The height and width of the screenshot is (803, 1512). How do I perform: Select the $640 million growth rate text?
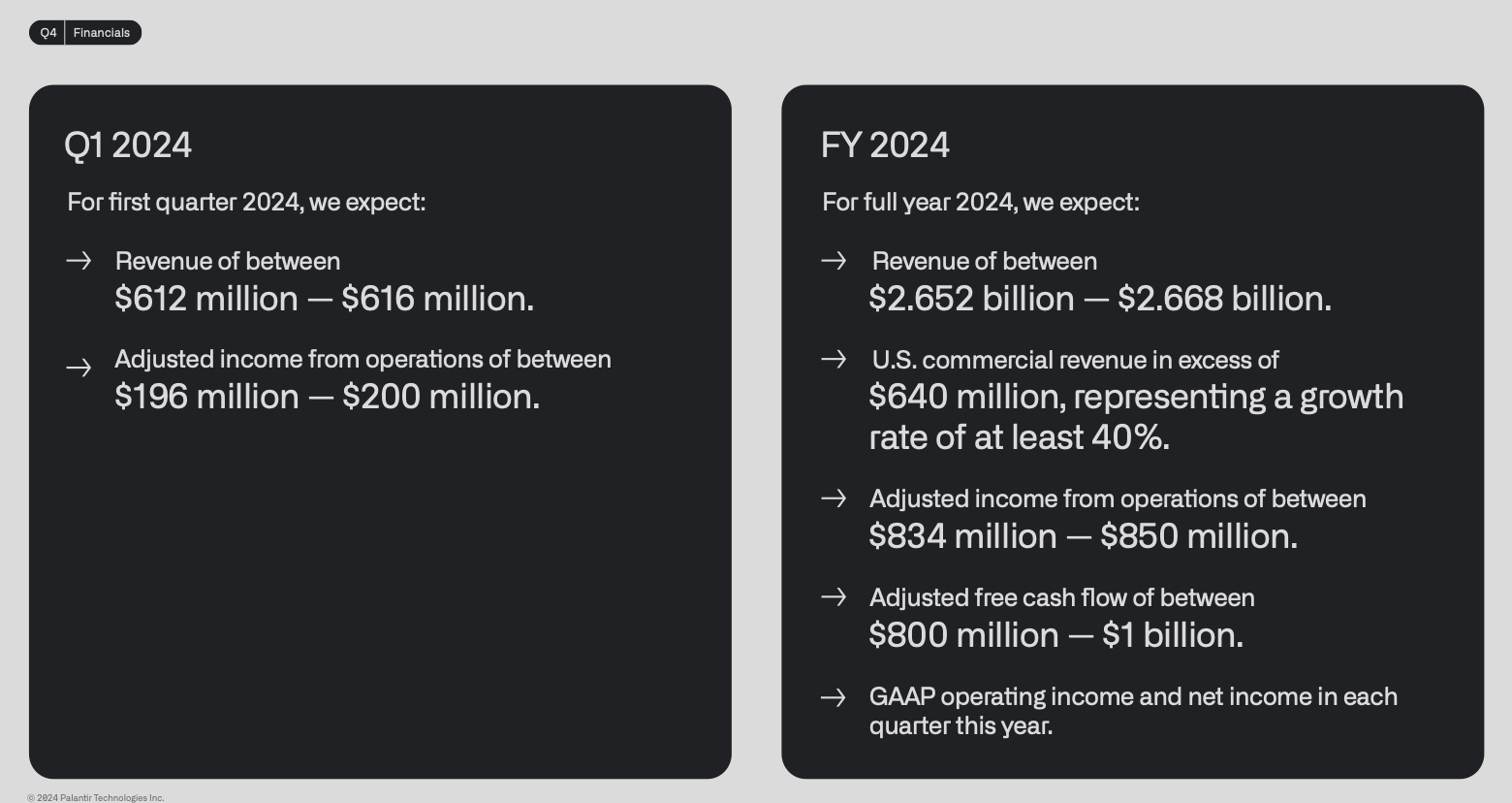tap(1136, 417)
